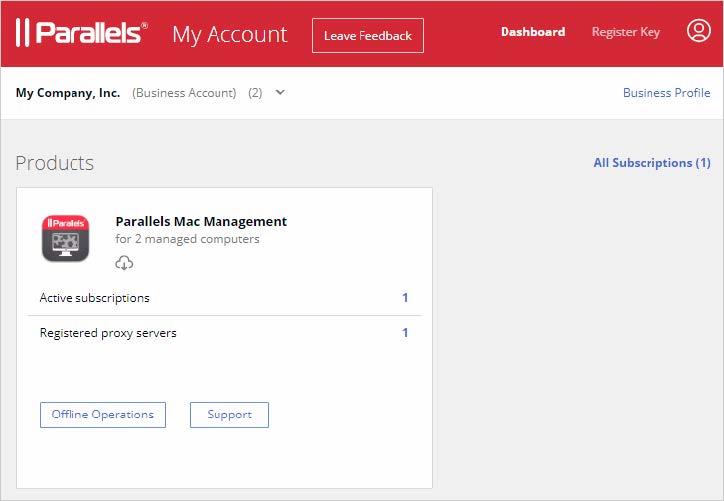Viewport: 724px width, 501px height.
Task: Open the Dashboard tab
Action: 533,32
